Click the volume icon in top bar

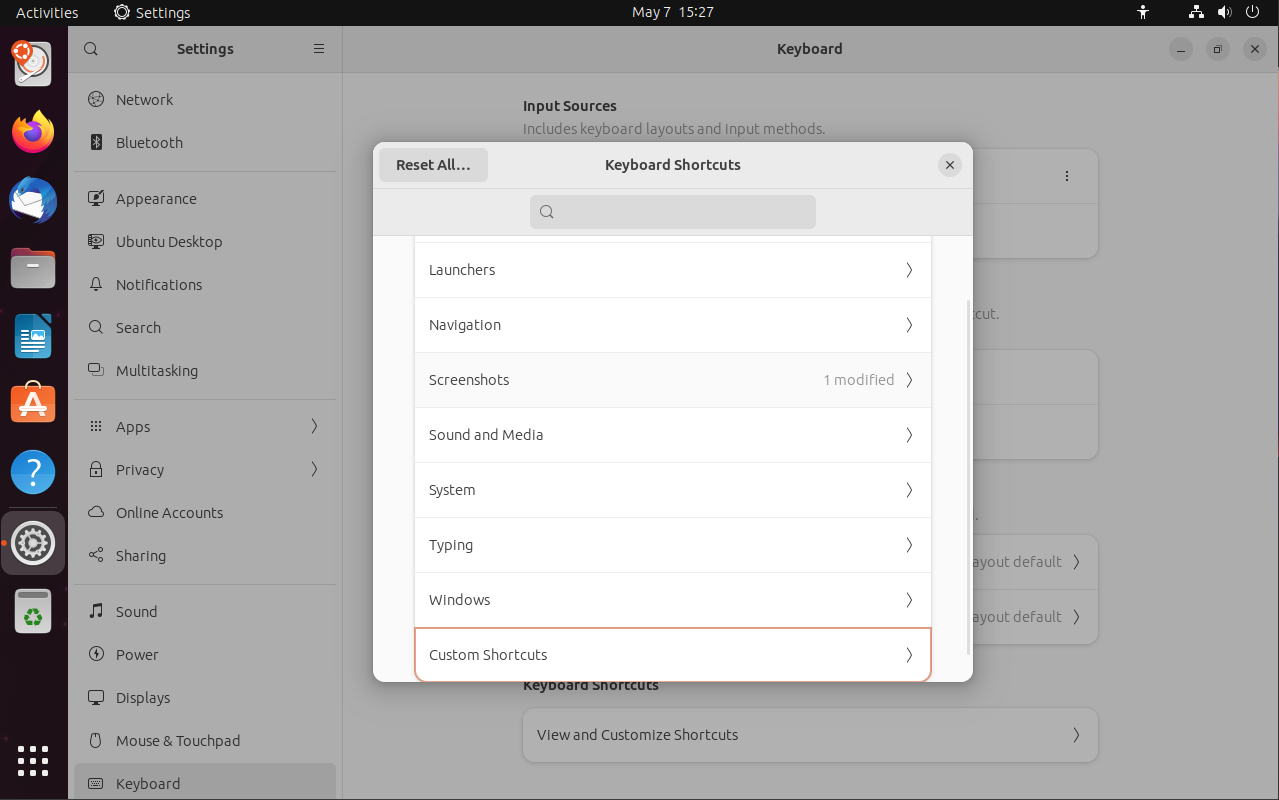coord(1225,13)
